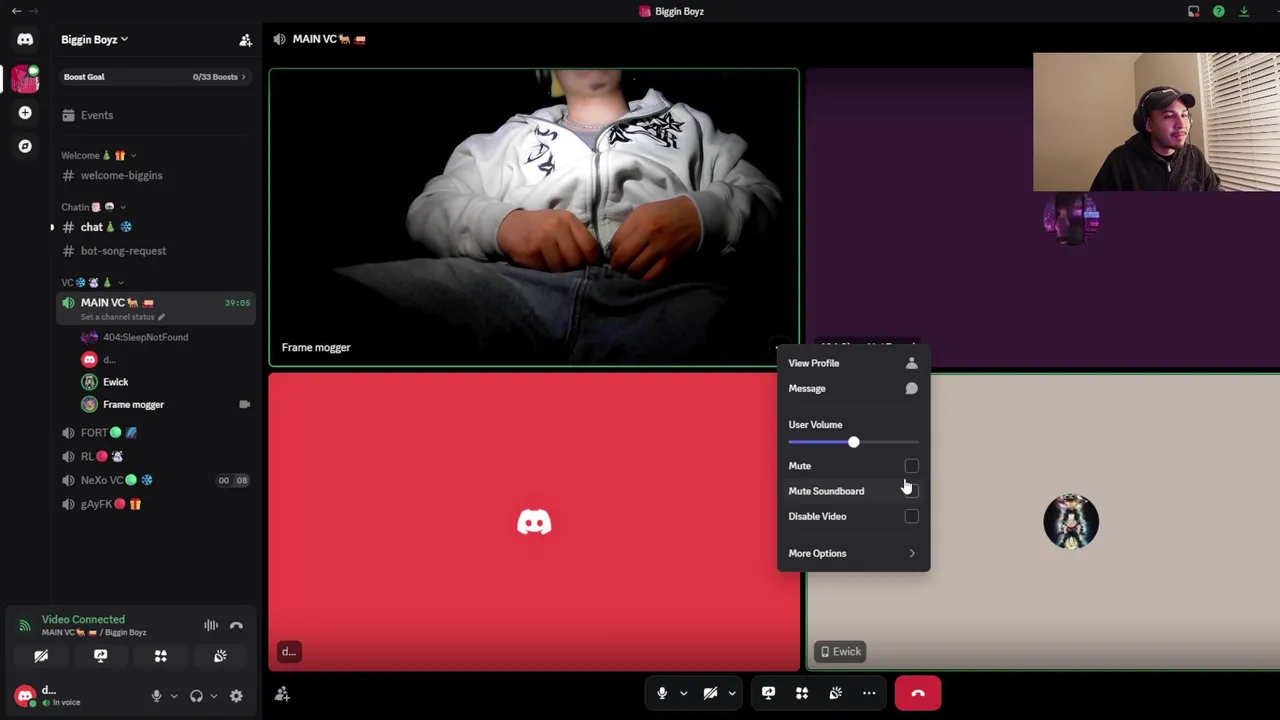Open User Settings gear
This screenshot has height=720, width=1280.
tap(236, 696)
